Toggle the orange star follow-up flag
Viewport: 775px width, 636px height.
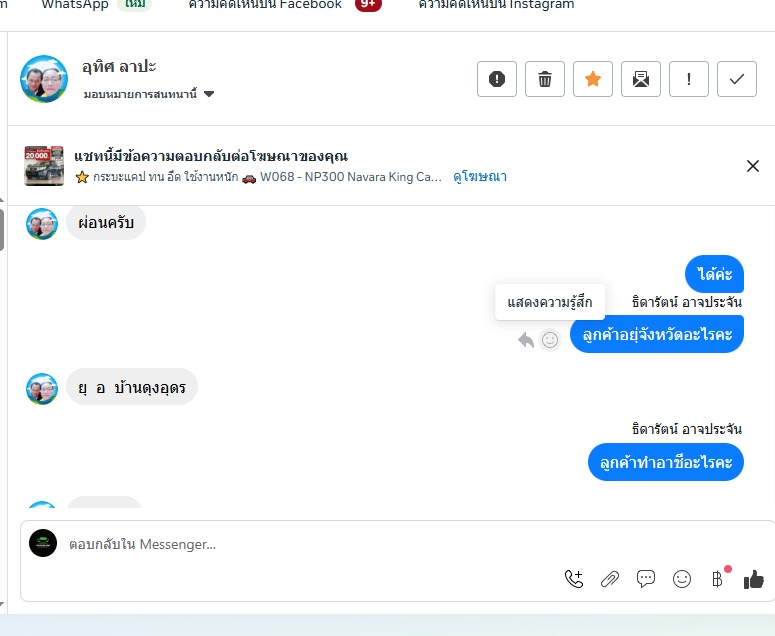[x=593, y=79]
